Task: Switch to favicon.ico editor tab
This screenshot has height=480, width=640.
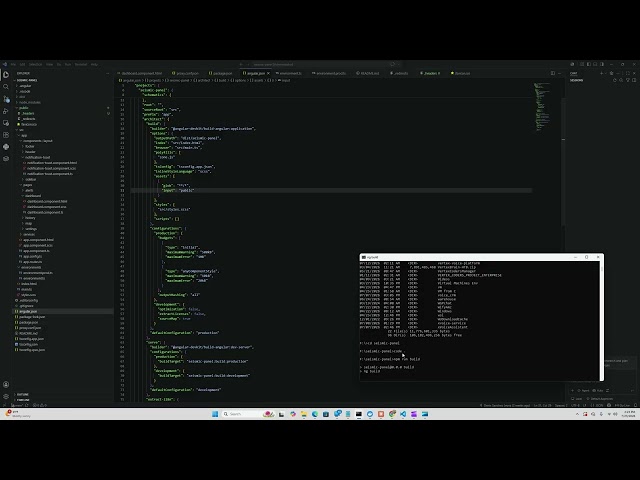Action: point(461,73)
